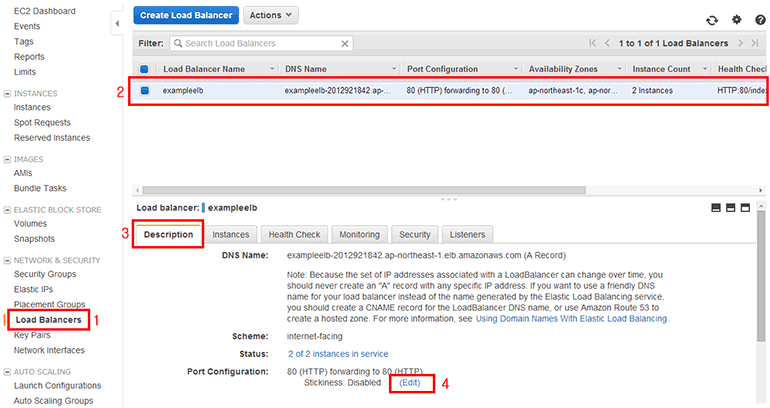770x408 pixels.
Task: Click the help question mark icon
Action: 760,19
